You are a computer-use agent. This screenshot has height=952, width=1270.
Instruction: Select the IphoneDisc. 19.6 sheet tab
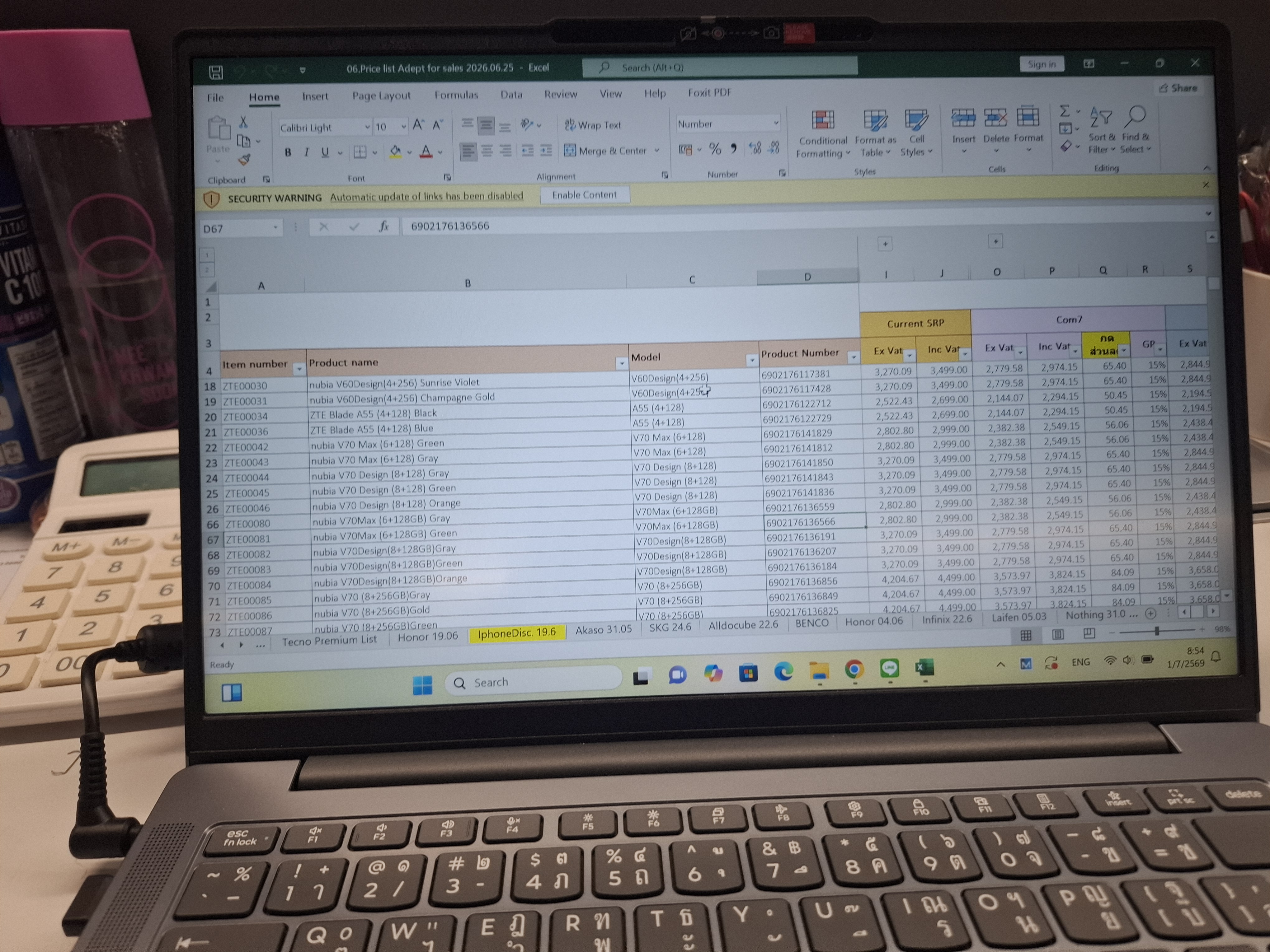pos(517,632)
